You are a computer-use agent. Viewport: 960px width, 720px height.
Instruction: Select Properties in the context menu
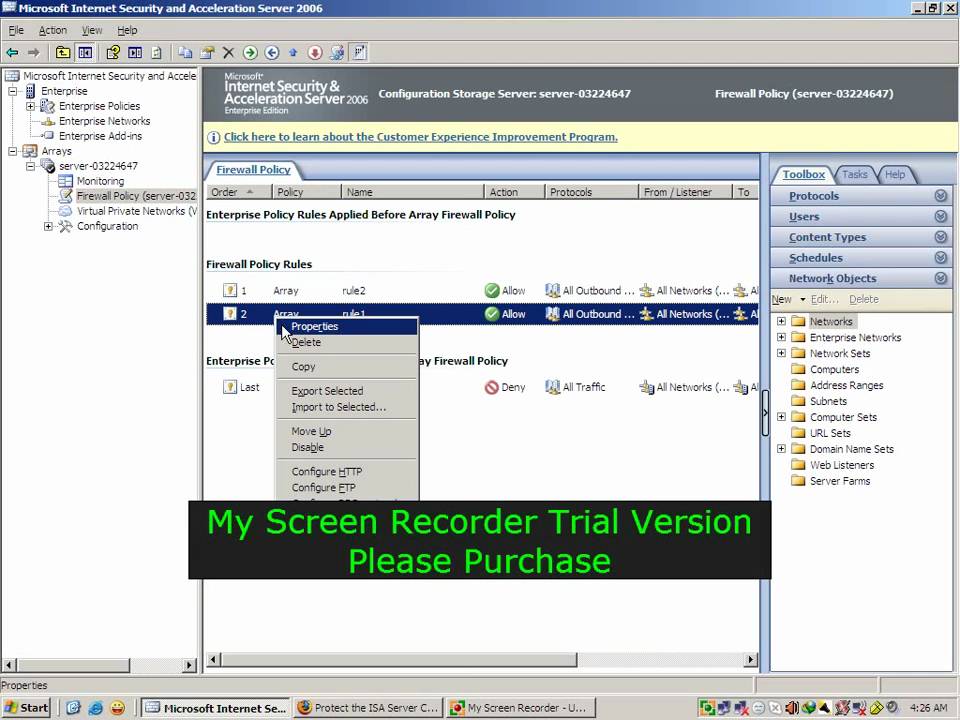[x=347, y=327]
